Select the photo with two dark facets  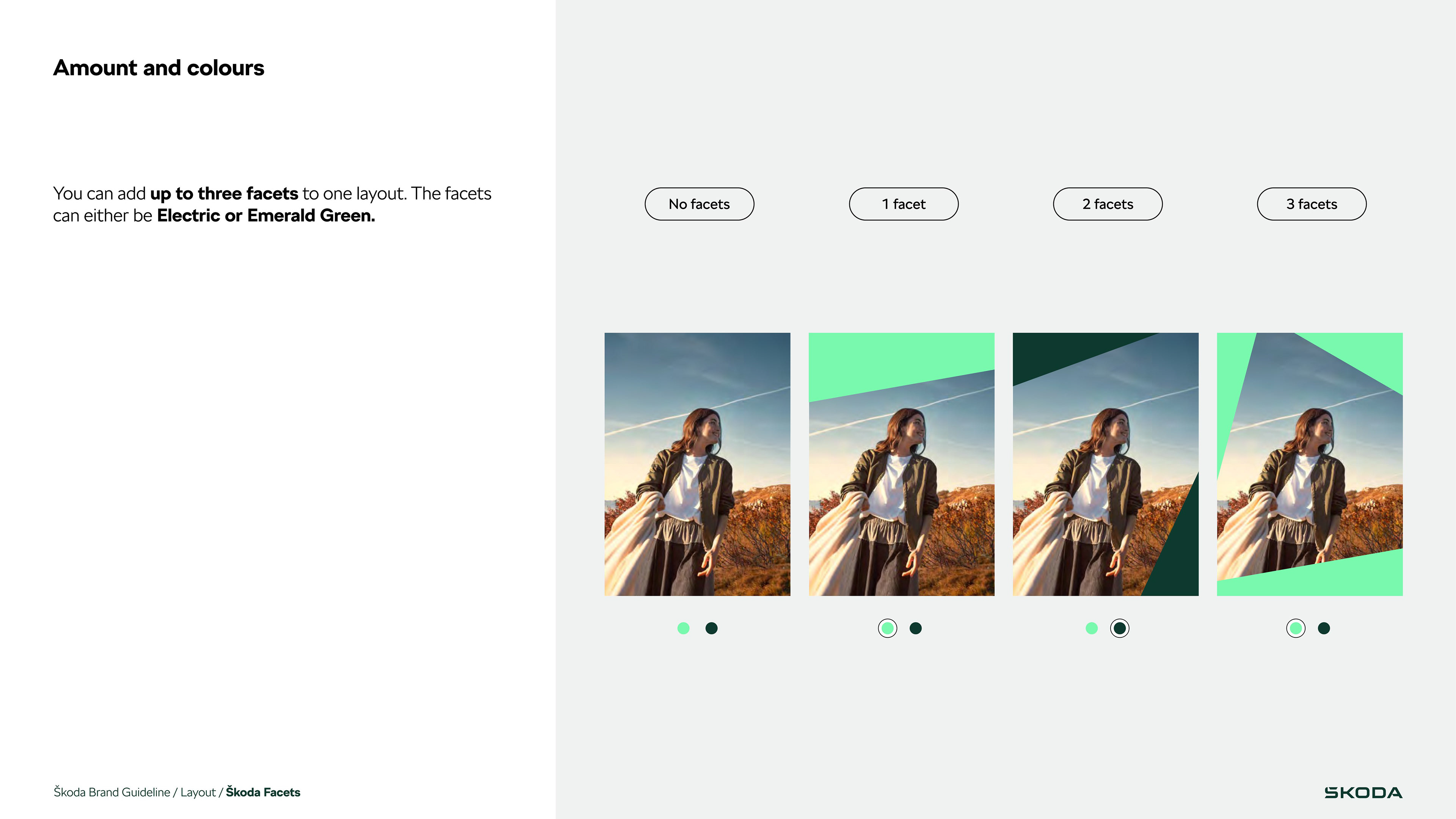coord(1105,464)
